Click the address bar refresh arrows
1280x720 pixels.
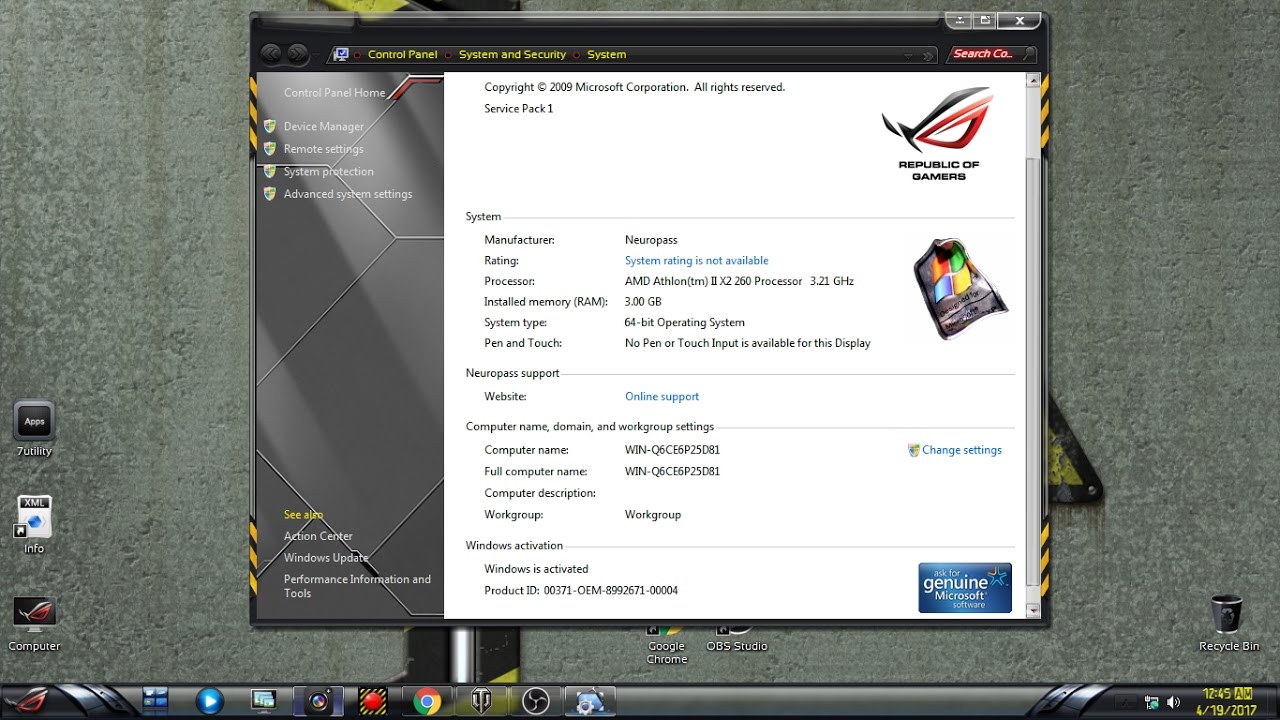pos(929,55)
